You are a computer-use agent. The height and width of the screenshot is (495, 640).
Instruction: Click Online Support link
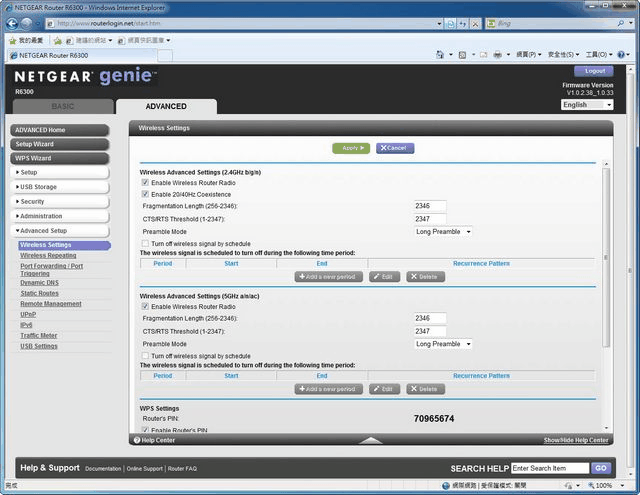point(144,468)
